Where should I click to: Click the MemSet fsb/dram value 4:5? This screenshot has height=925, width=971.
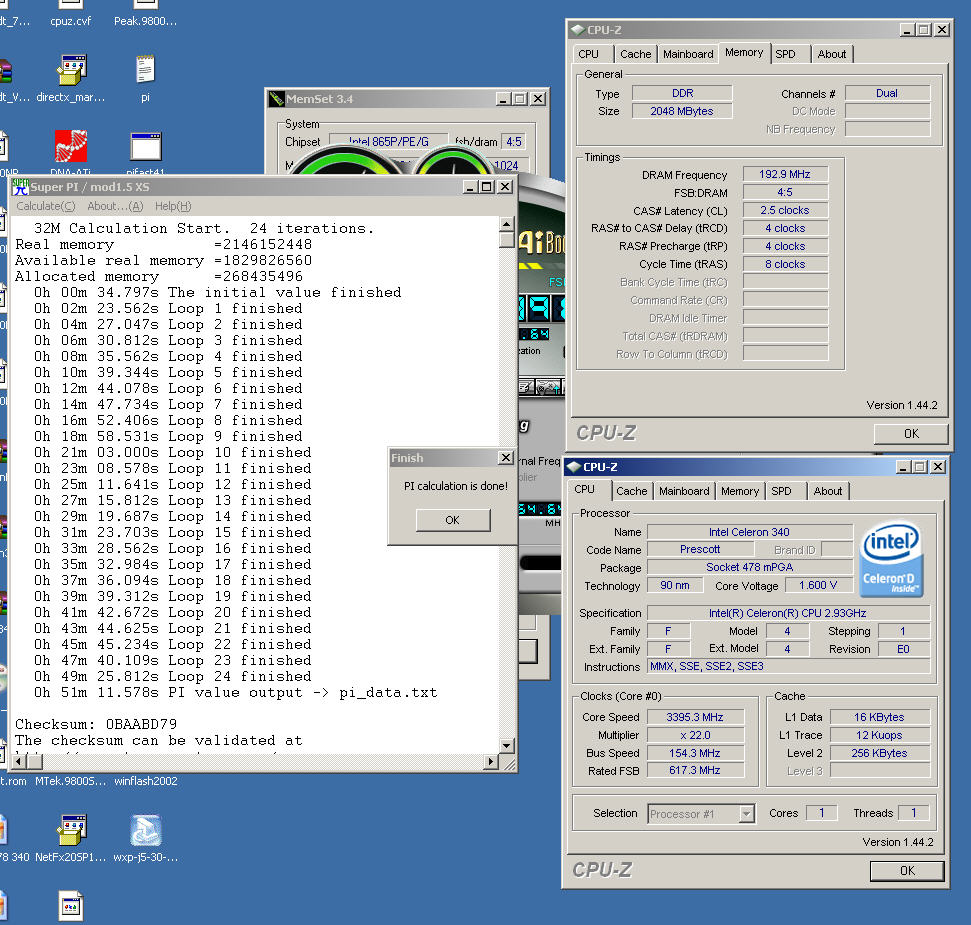pyautogui.click(x=514, y=142)
